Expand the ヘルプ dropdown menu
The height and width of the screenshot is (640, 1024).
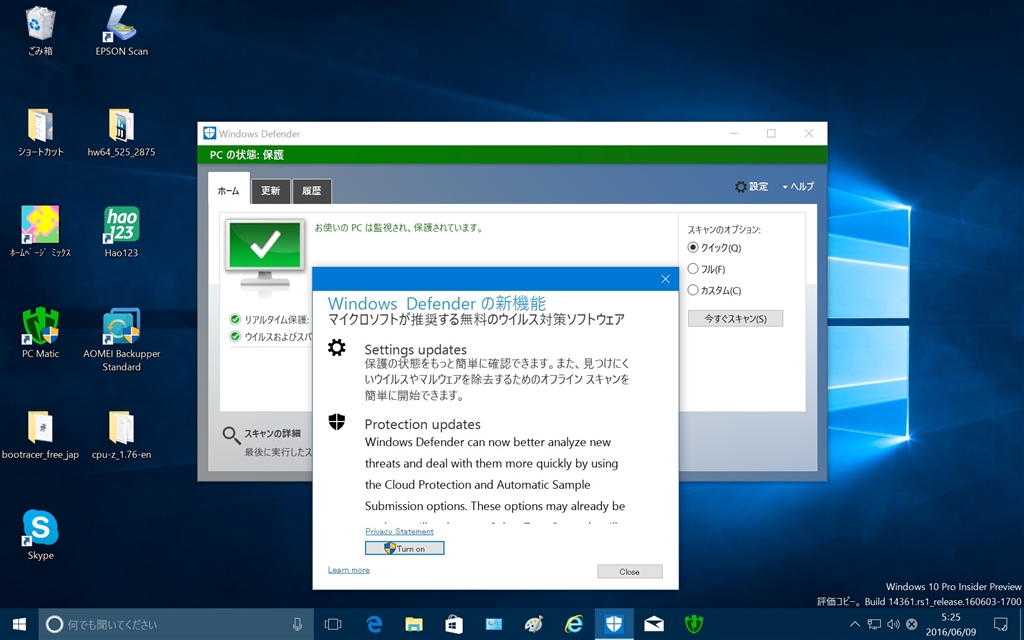(x=799, y=187)
